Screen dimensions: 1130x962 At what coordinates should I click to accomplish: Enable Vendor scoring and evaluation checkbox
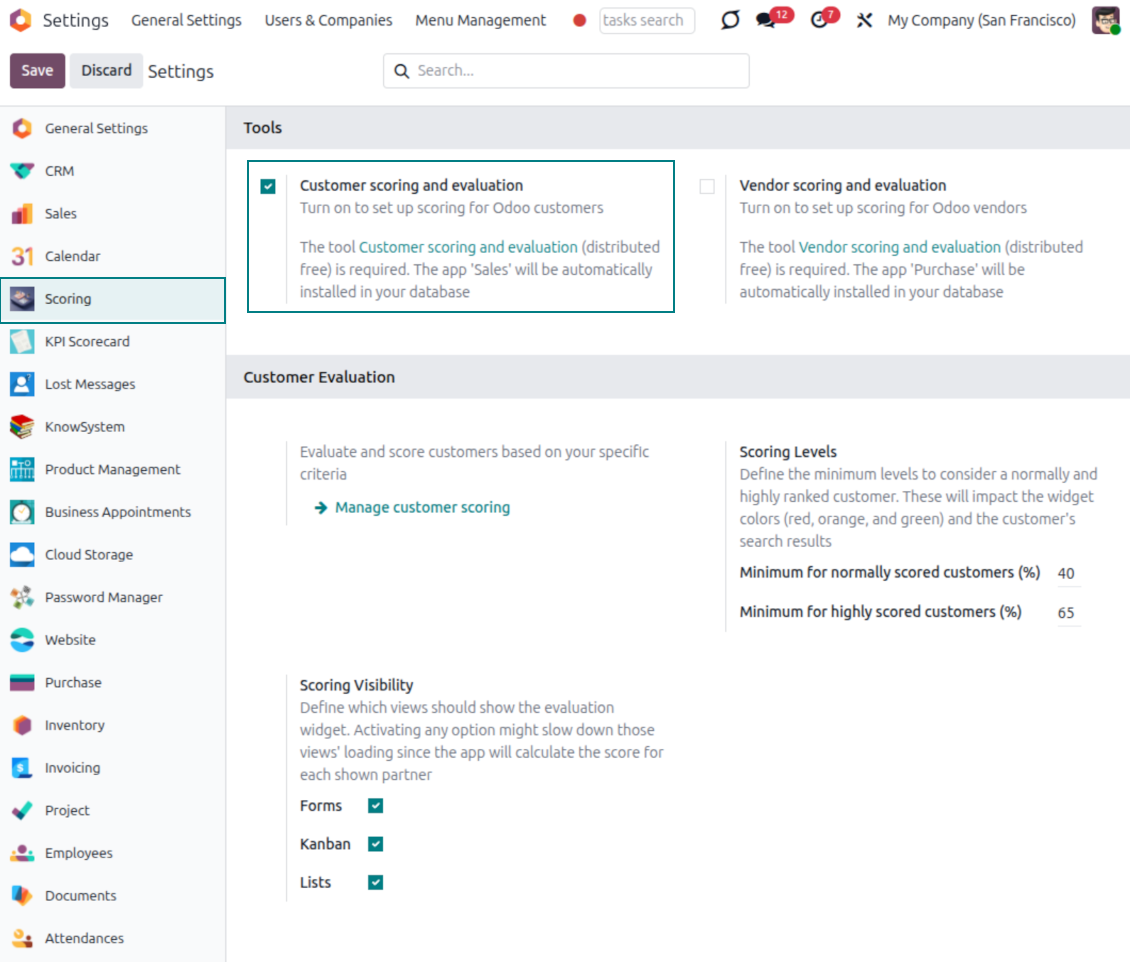[x=707, y=186]
